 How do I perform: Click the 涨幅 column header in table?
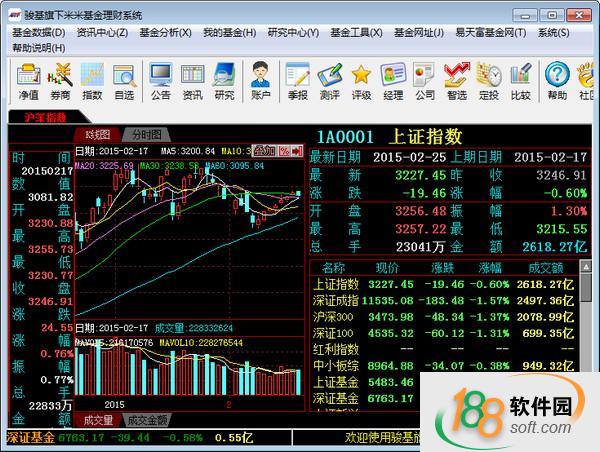coord(489,268)
